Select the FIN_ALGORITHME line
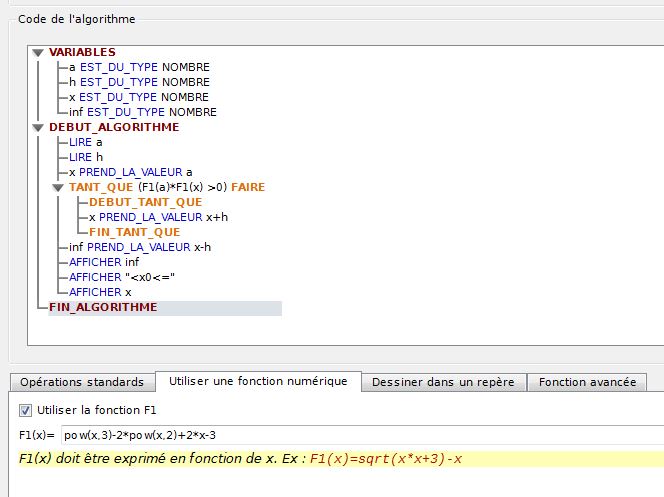 103,307
